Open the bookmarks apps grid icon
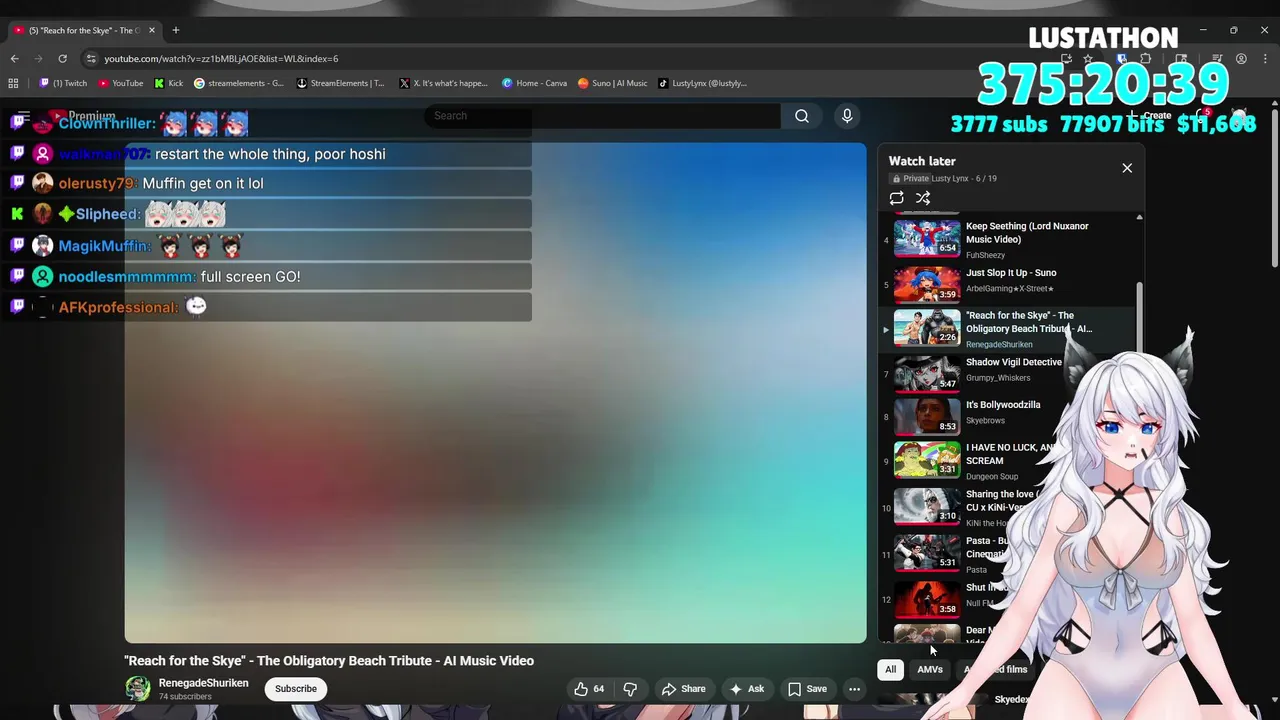The width and height of the screenshot is (1280, 720). point(14,84)
